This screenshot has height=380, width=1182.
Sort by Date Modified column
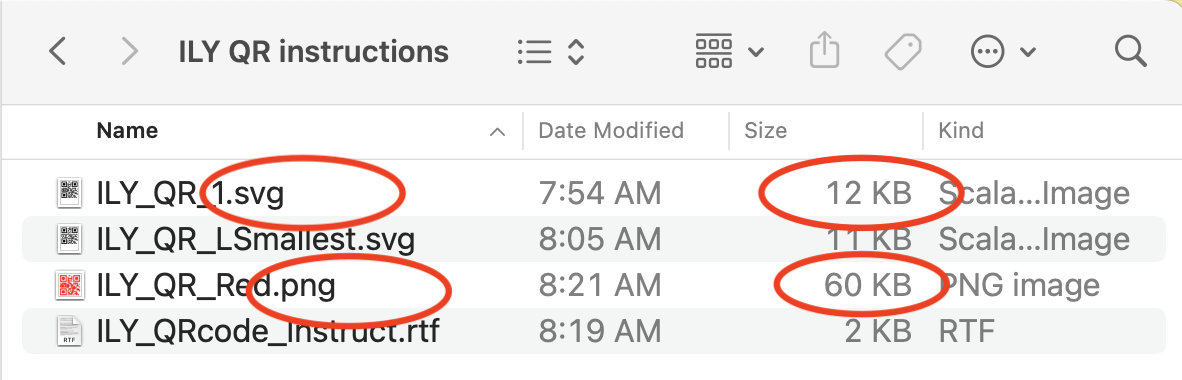pos(611,130)
